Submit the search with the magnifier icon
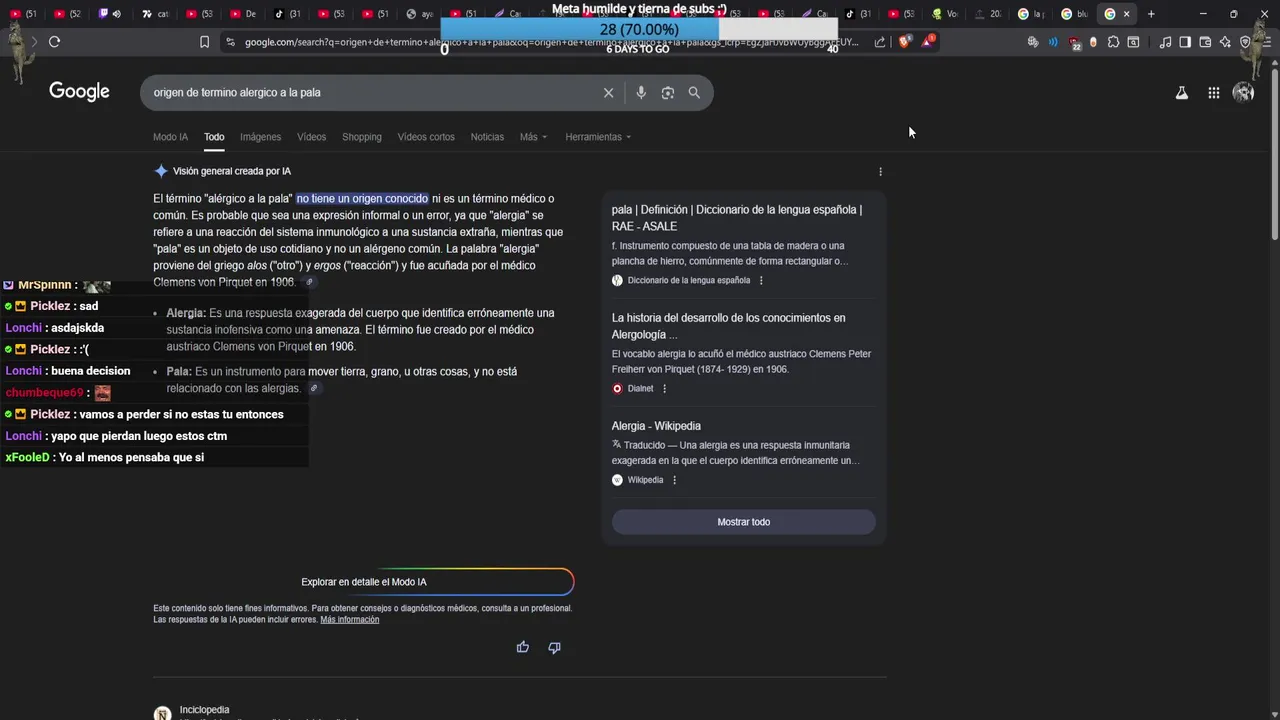This screenshot has height=720, width=1280. (694, 92)
